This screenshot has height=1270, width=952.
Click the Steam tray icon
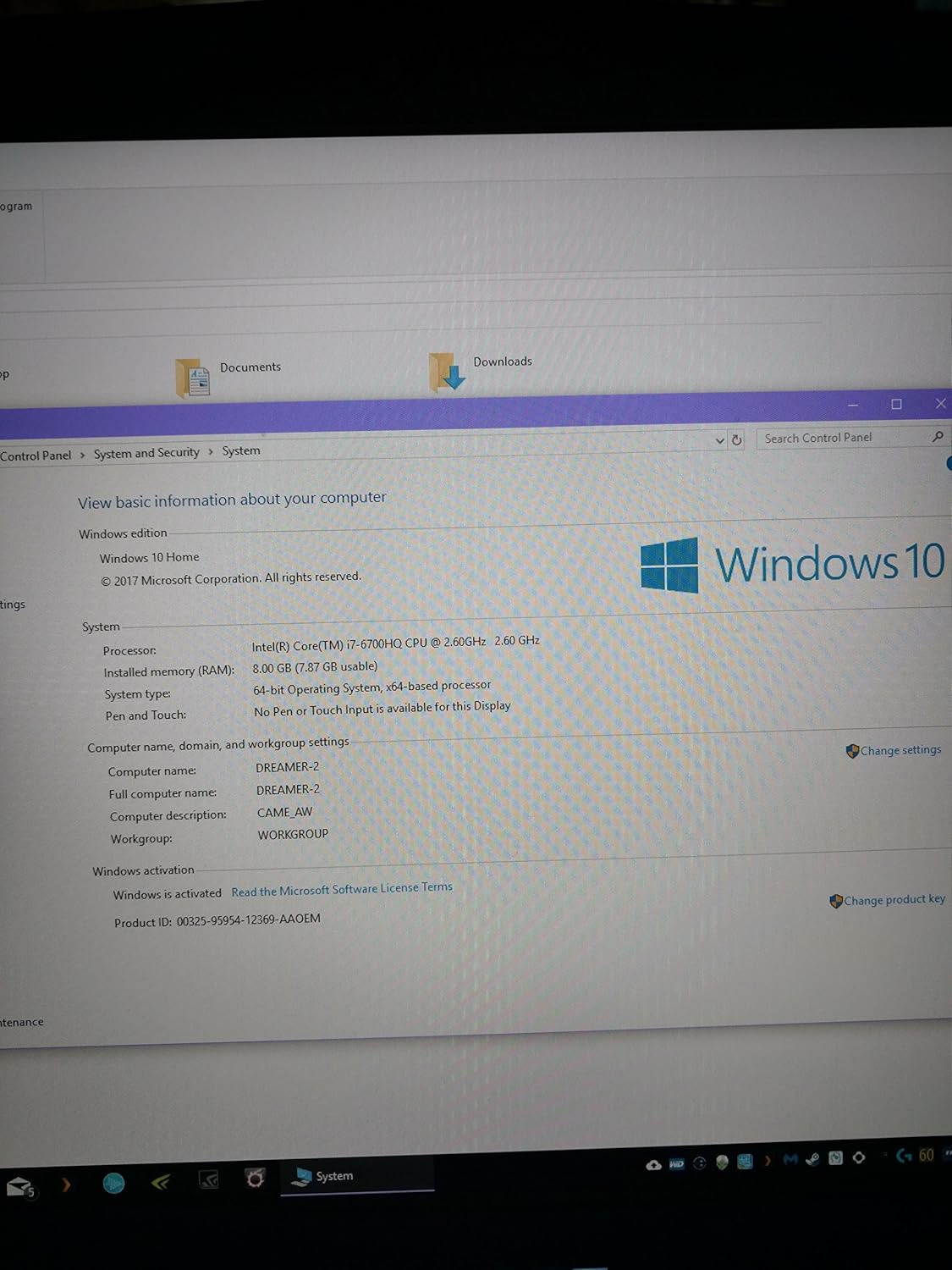812,1159
